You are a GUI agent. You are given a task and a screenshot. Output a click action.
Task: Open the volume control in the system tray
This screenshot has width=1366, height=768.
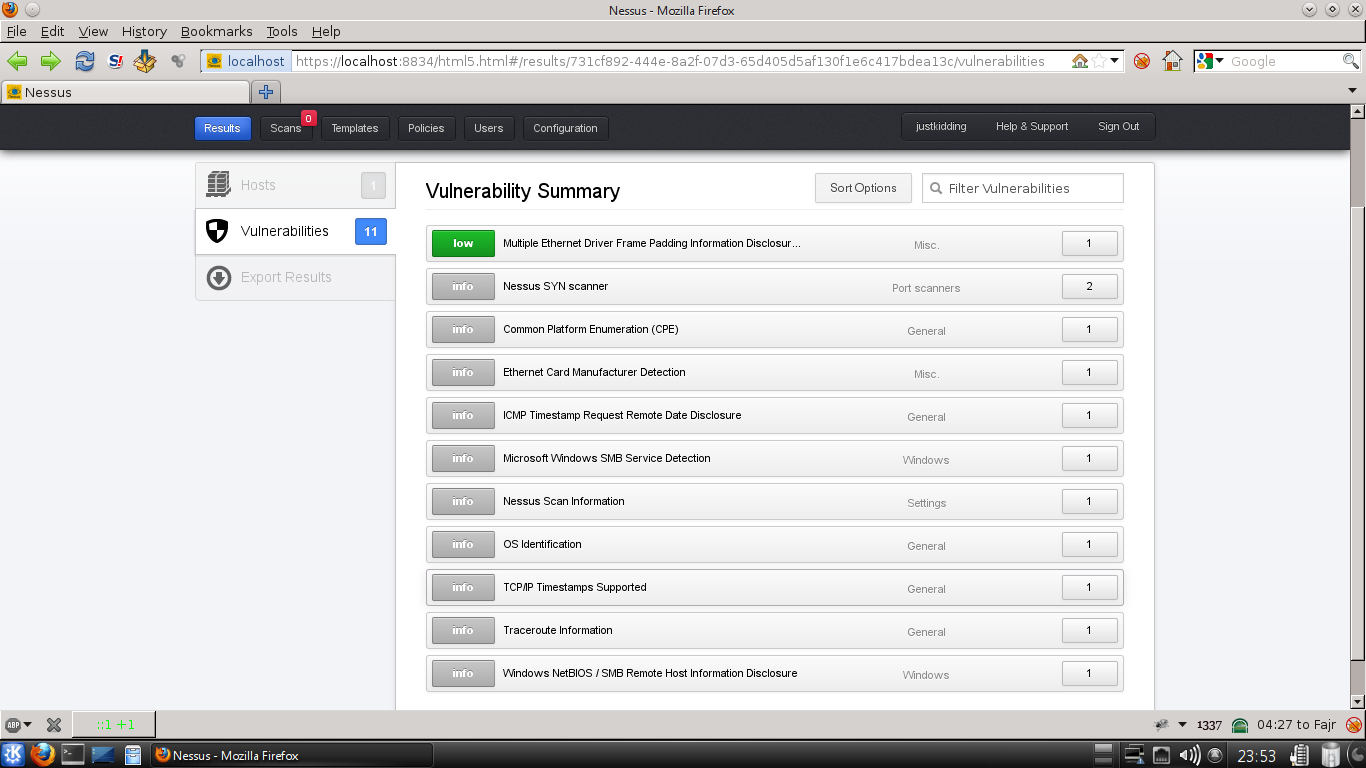1189,755
